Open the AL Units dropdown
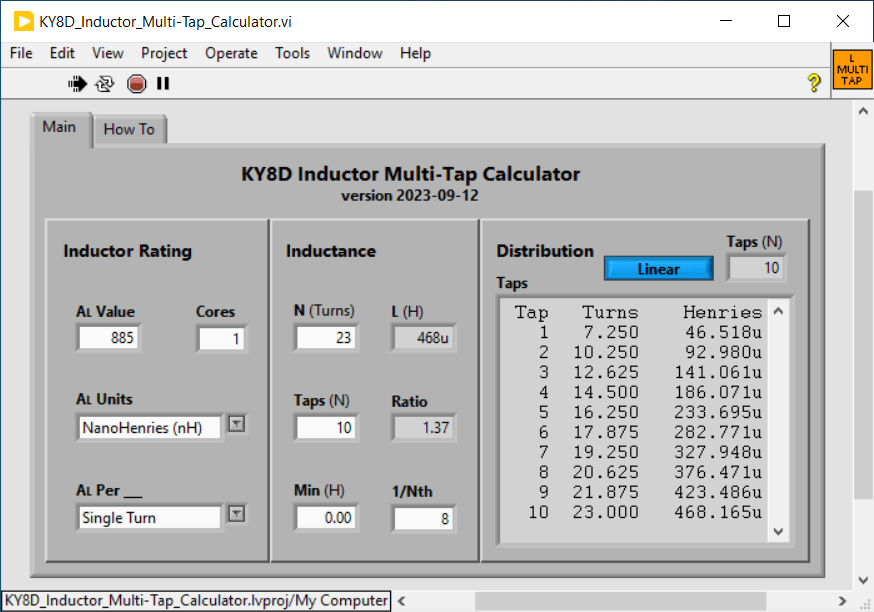This screenshot has height=612, width=874. [237, 425]
